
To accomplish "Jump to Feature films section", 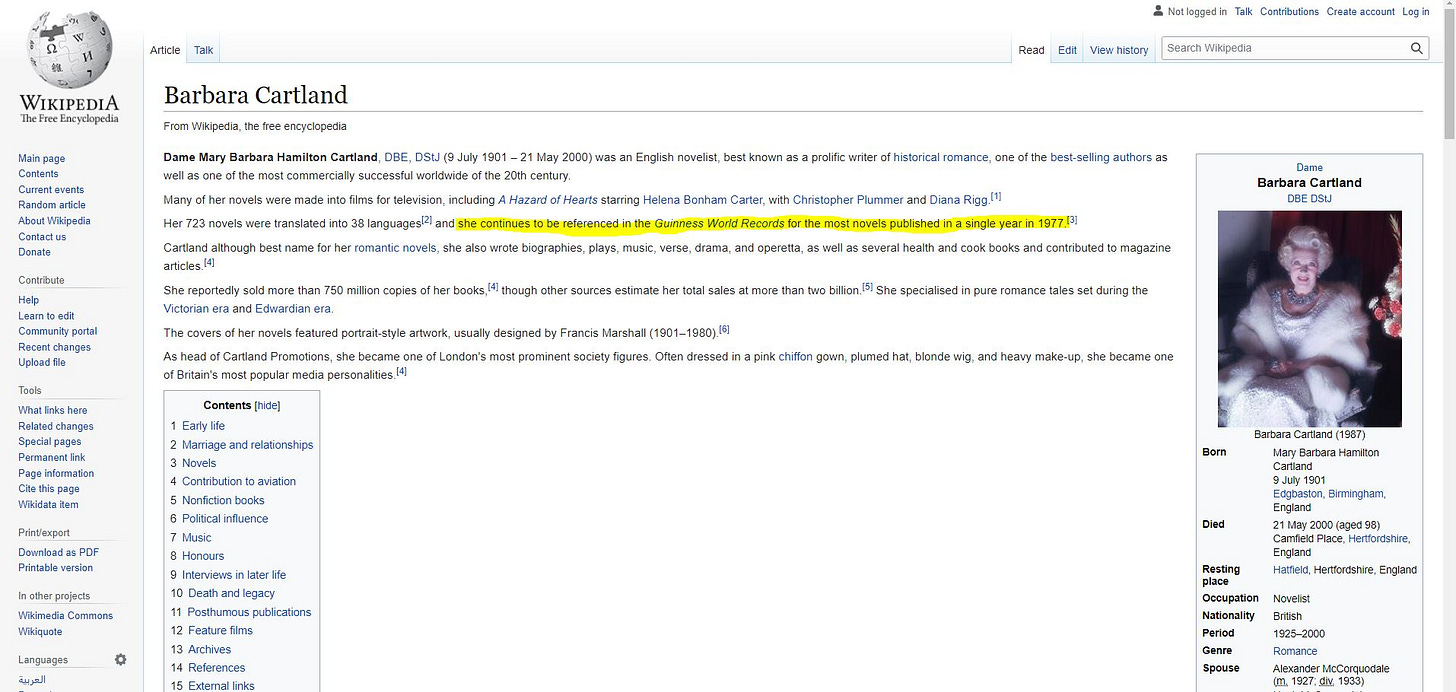I will (220, 630).
